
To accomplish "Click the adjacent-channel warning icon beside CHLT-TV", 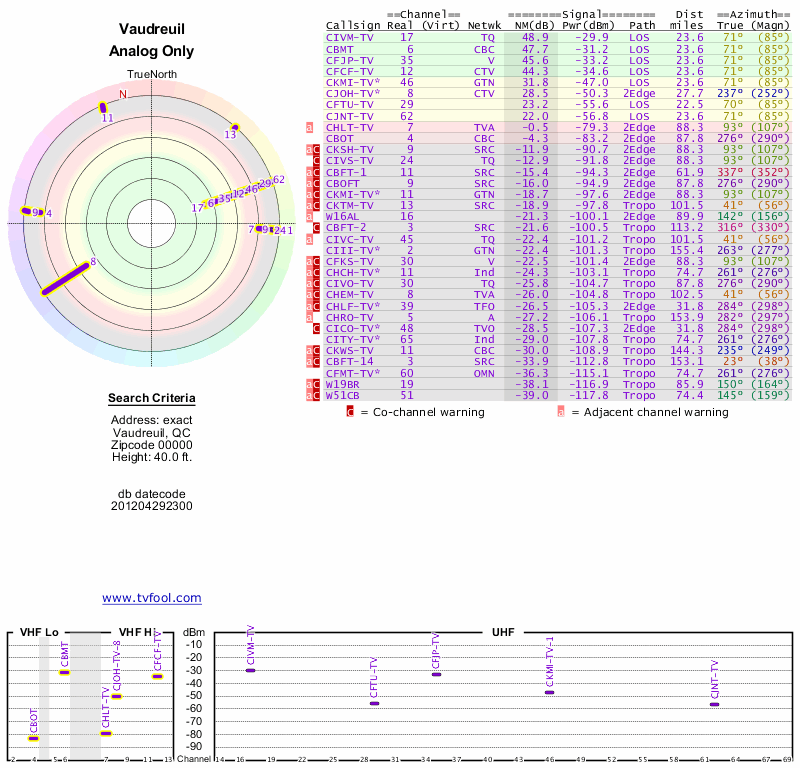I will click(x=310, y=128).
